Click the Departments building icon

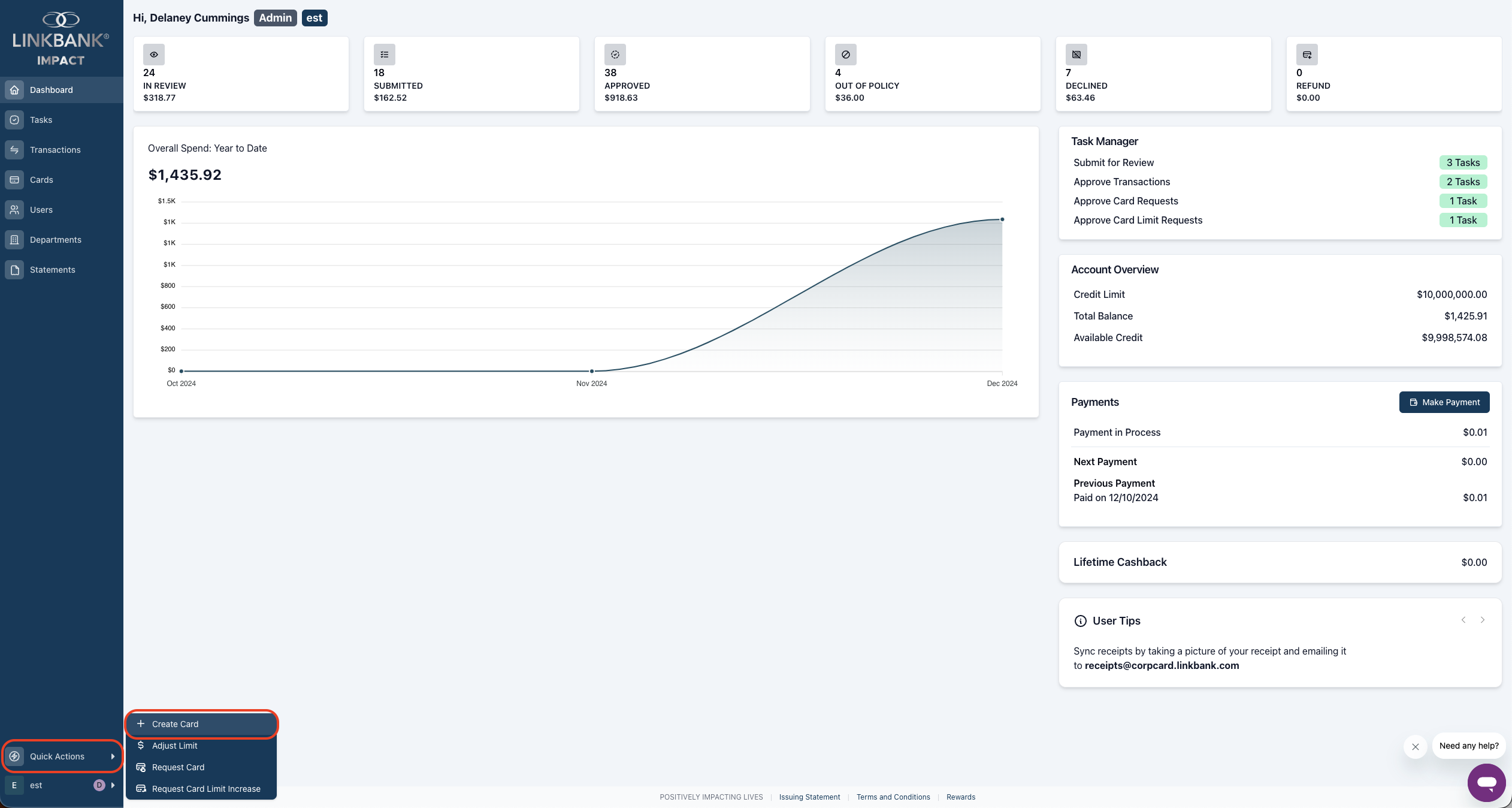point(14,240)
